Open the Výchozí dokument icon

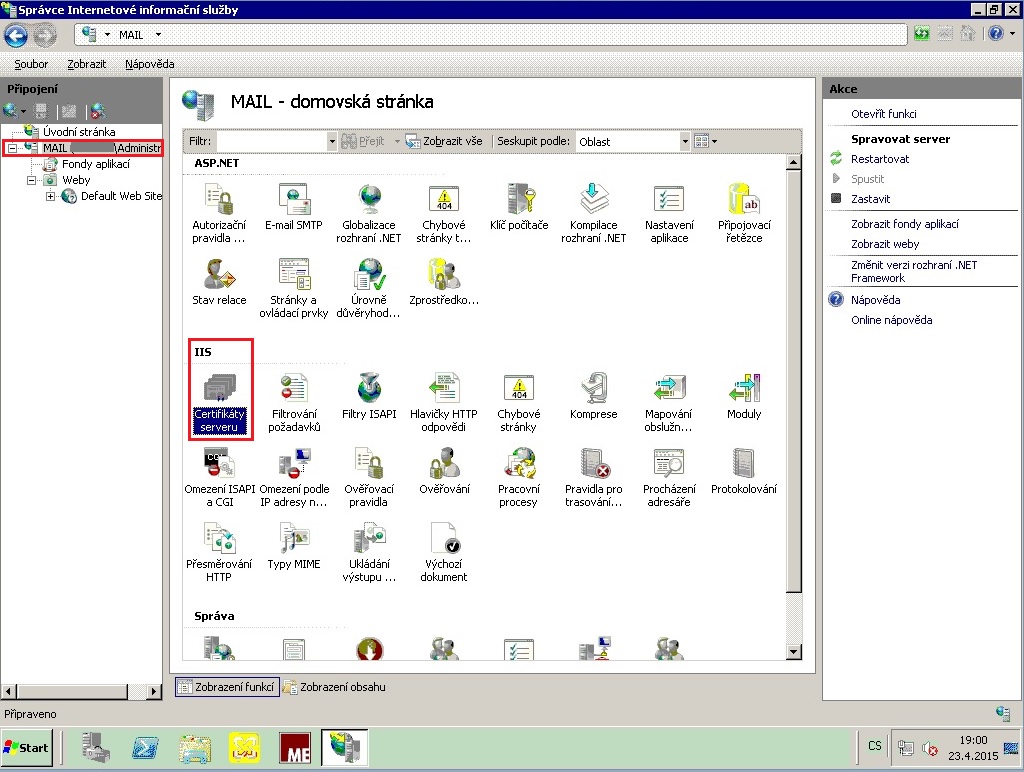coord(443,540)
